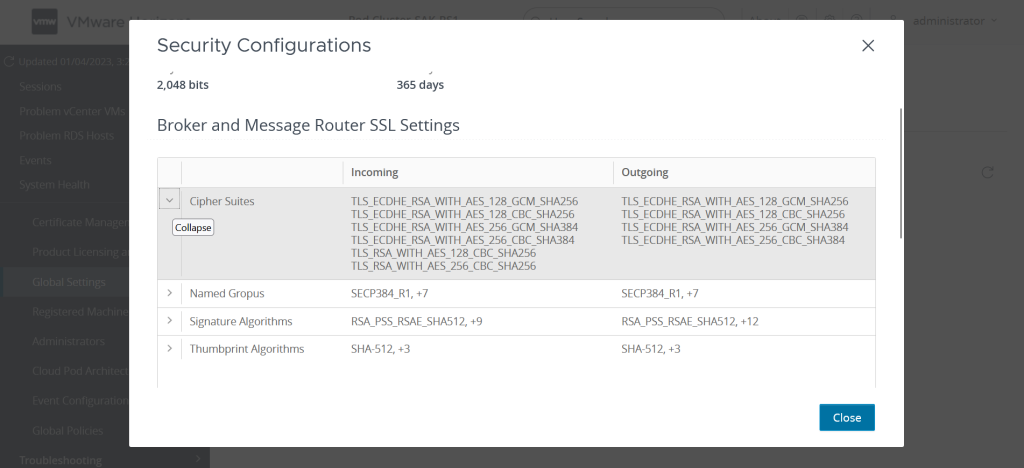
Task: Select the System Health sidebar item
Action: pyautogui.click(x=54, y=184)
